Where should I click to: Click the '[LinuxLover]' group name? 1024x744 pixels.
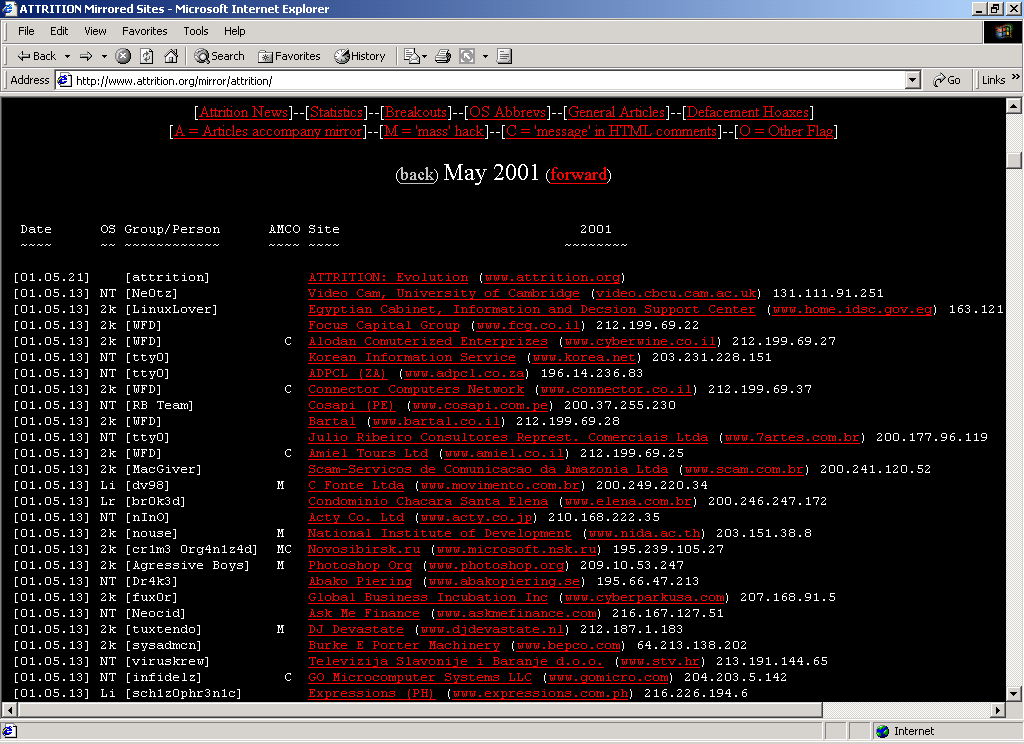(x=171, y=310)
